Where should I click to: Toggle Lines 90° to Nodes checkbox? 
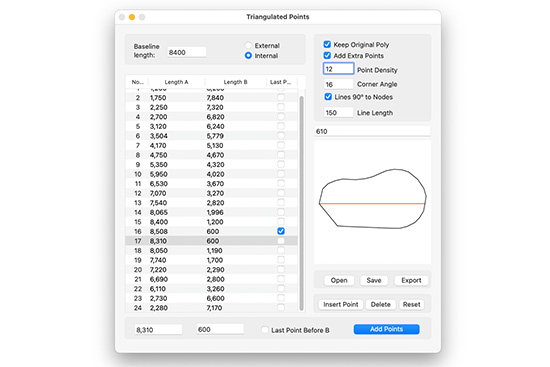(x=328, y=96)
